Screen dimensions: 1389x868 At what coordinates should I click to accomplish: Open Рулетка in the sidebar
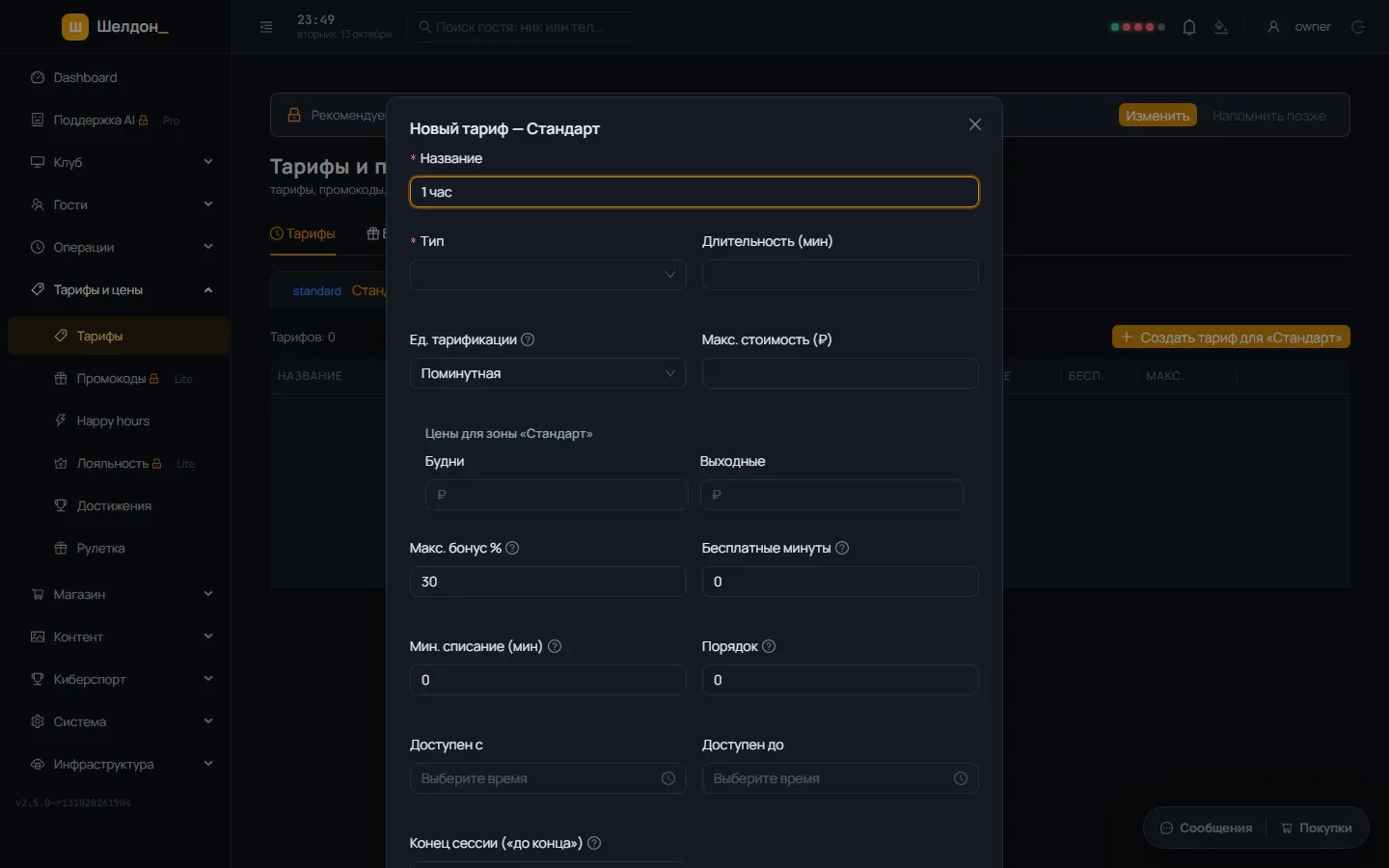(119, 548)
